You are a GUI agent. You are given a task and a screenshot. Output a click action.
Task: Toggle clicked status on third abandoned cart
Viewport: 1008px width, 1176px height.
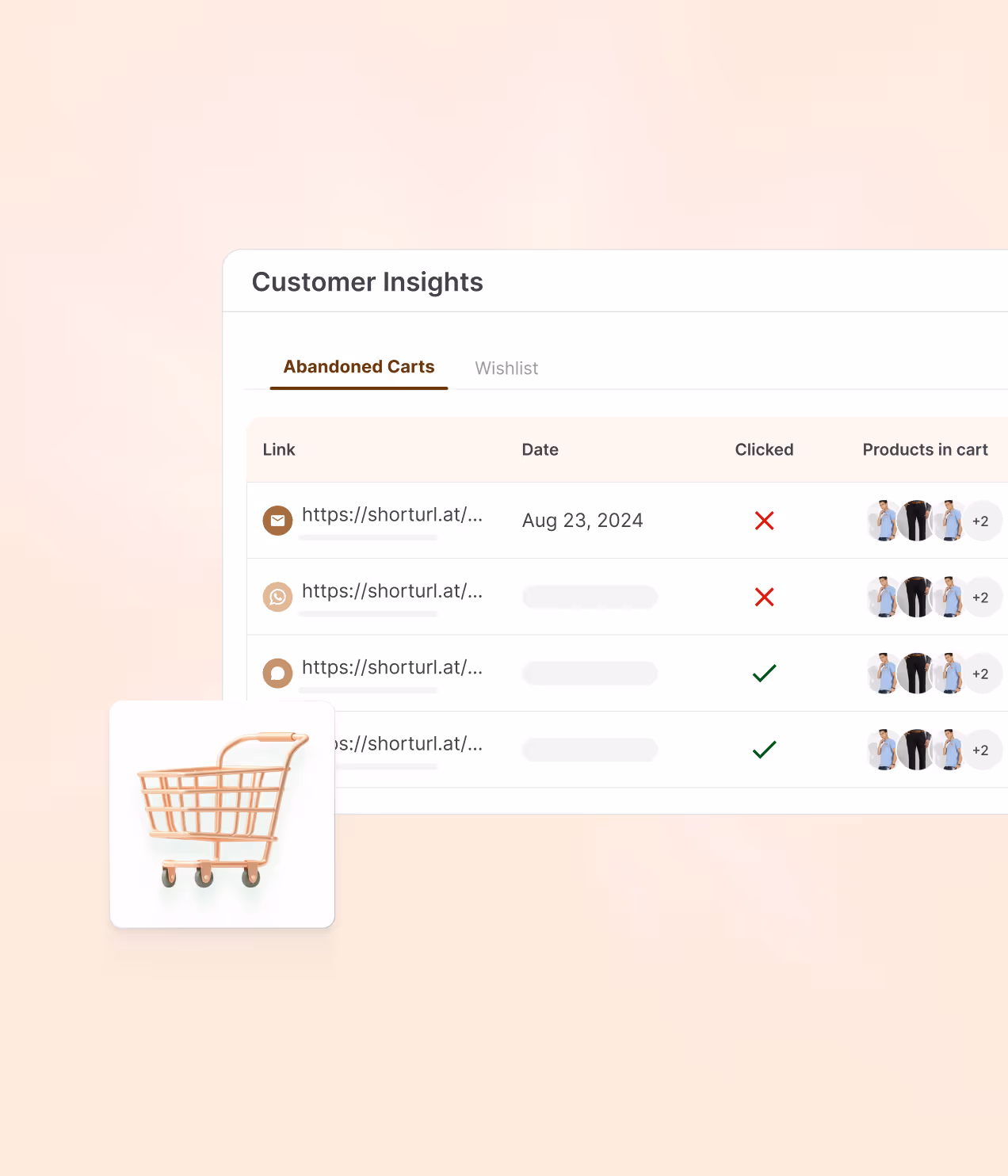(x=763, y=673)
